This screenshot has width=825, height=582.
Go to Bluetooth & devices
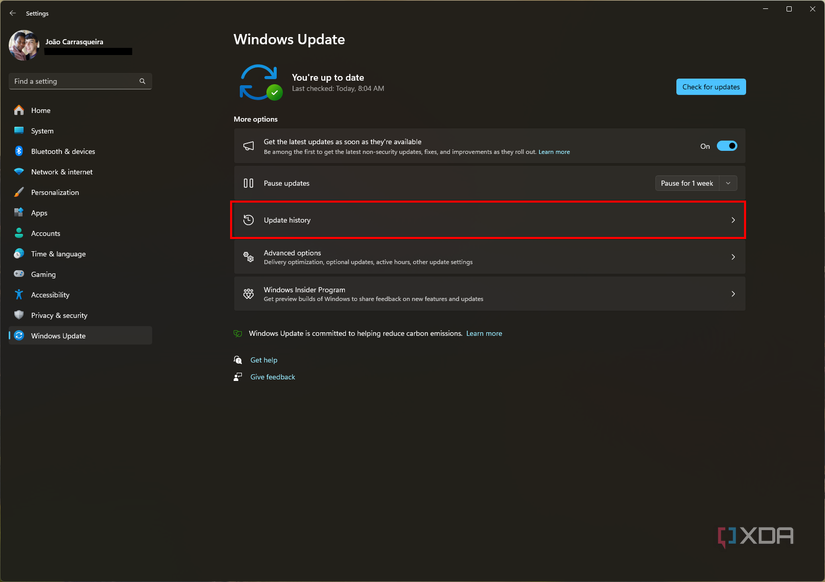point(80,151)
